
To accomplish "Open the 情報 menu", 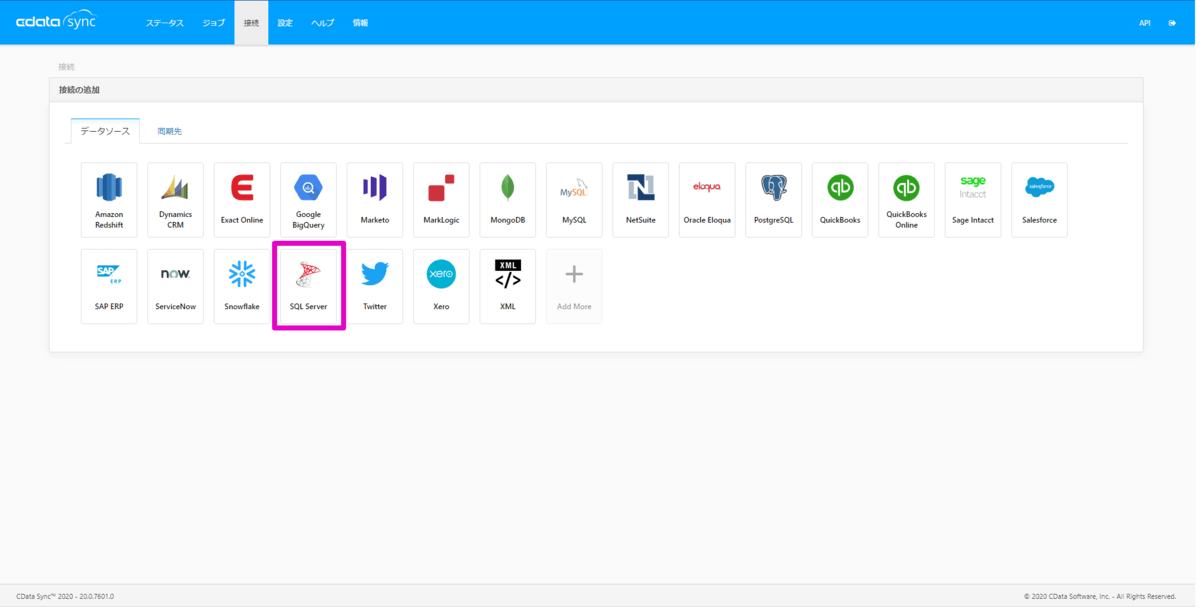I will [x=360, y=23].
